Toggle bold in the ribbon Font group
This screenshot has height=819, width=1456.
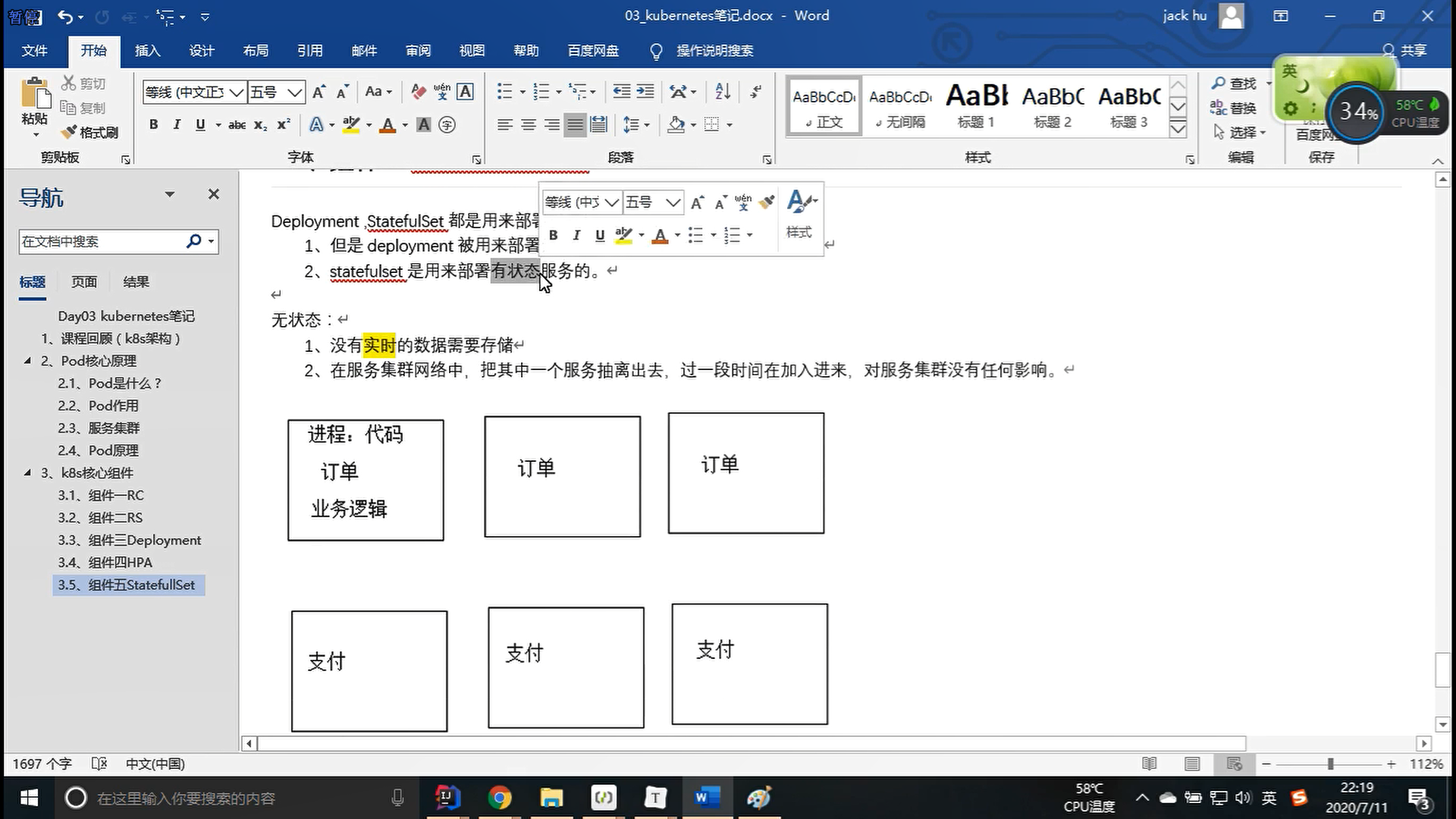tap(153, 124)
